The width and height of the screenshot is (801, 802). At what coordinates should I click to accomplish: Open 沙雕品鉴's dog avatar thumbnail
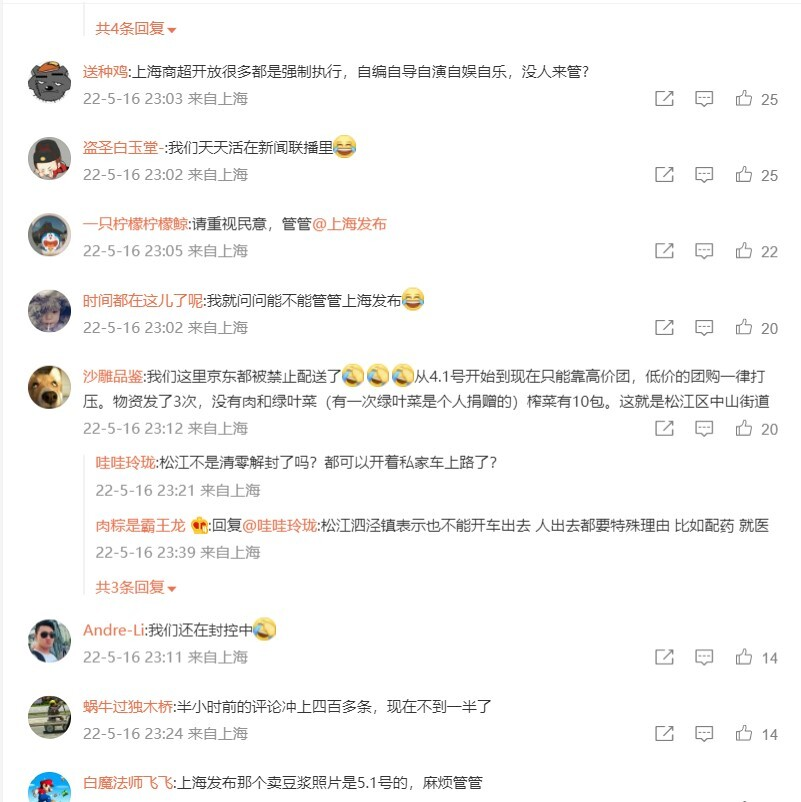[x=49, y=387]
